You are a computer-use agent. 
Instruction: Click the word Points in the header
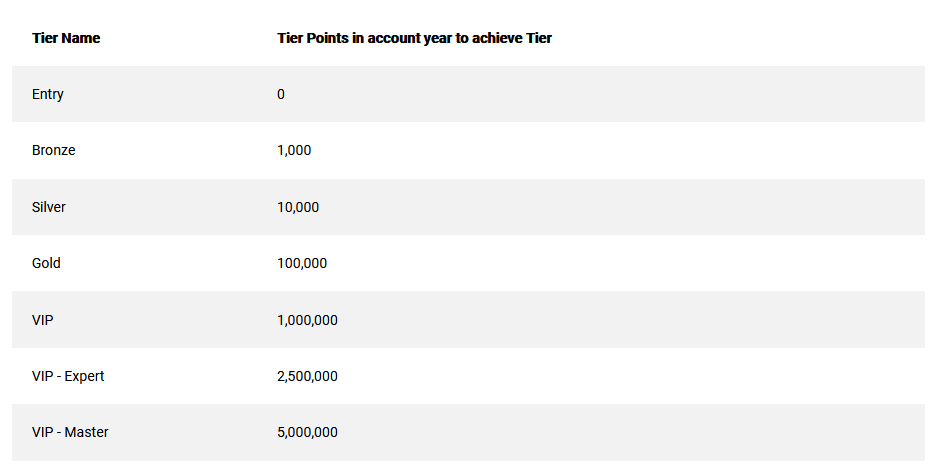click(x=328, y=38)
